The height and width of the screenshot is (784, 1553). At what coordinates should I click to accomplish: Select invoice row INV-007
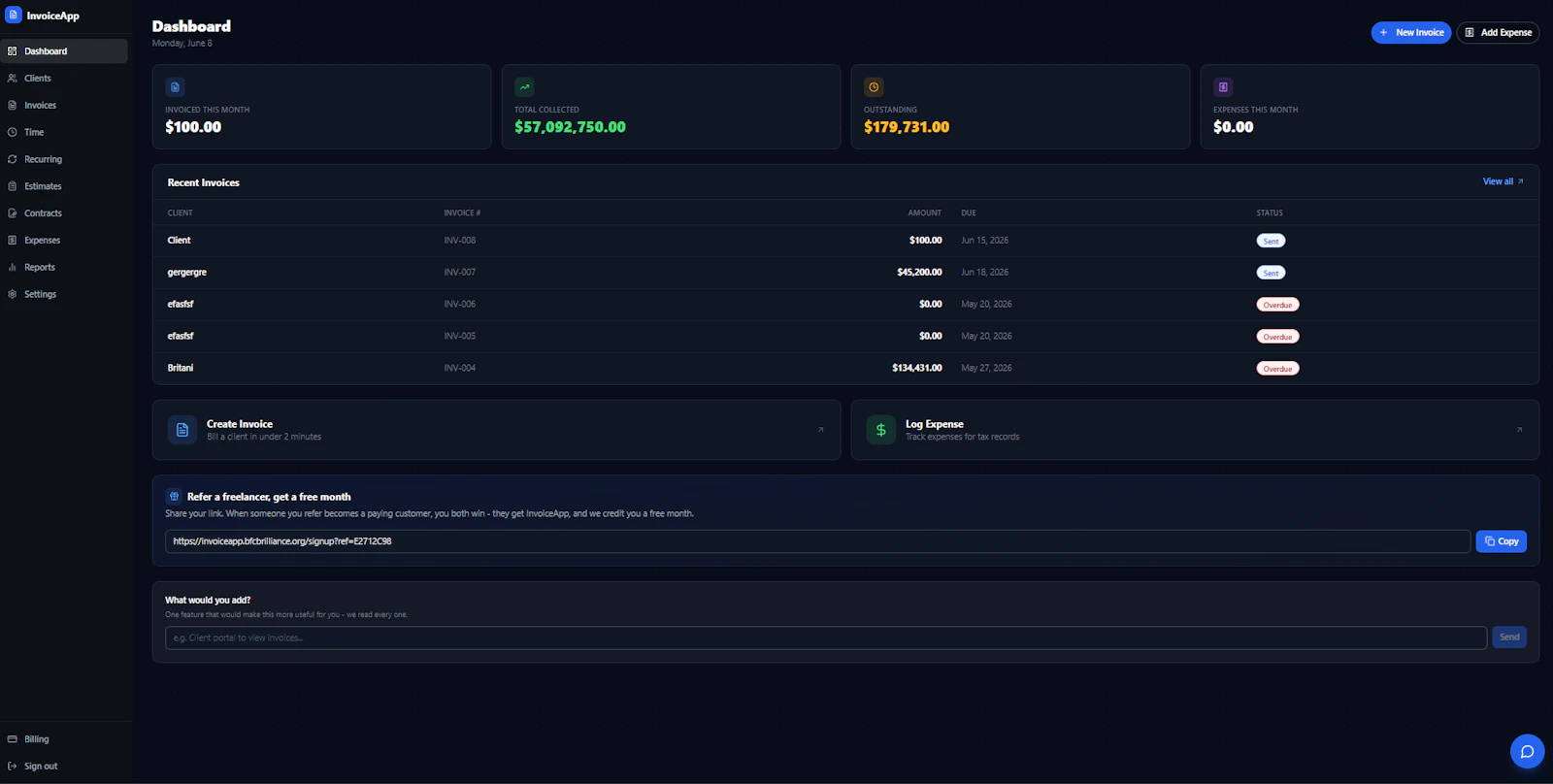tap(845, 273)
